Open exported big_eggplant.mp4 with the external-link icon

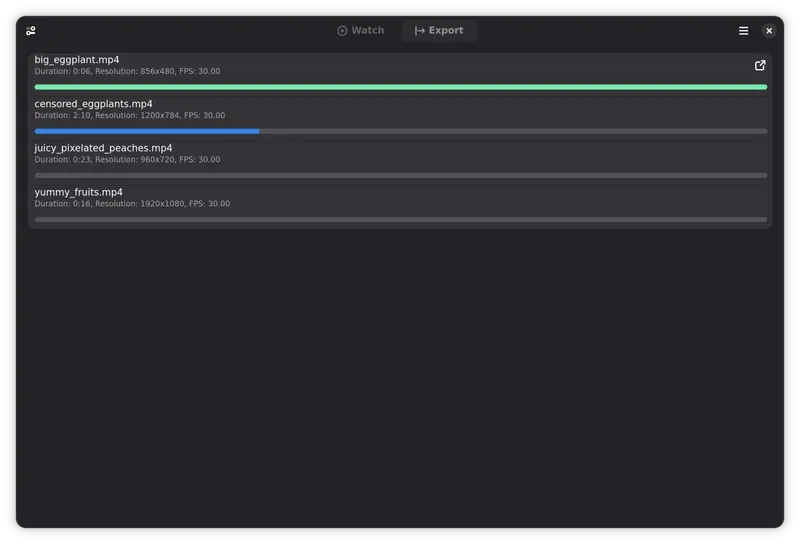pos(760,66)
